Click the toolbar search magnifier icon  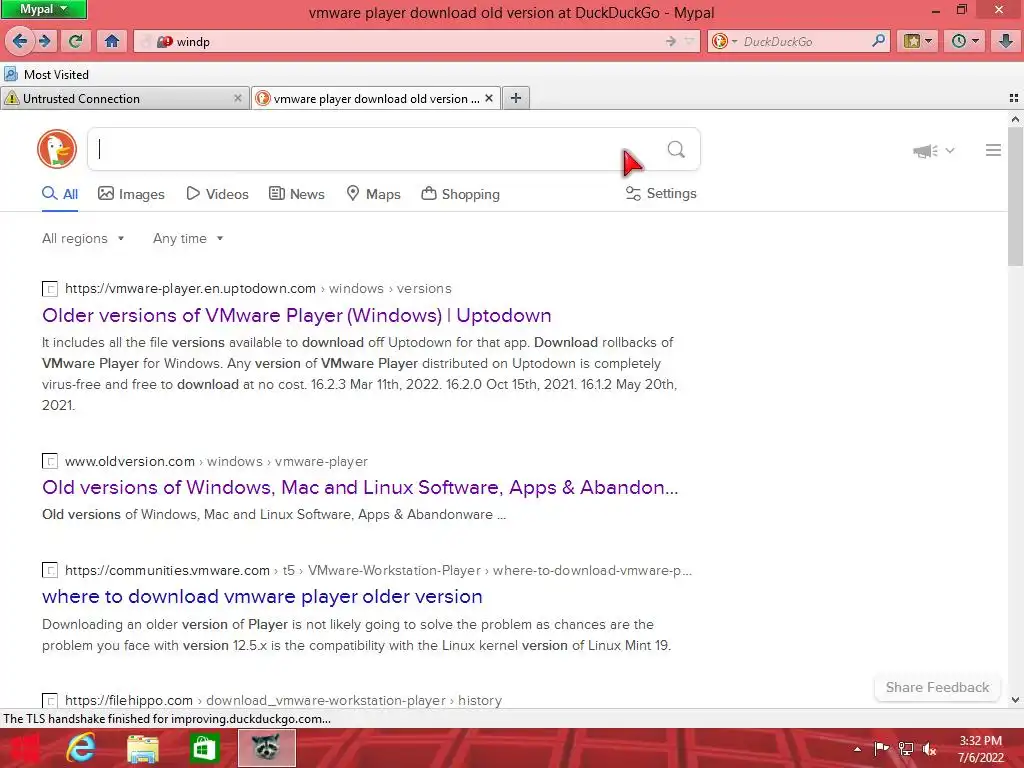(x=879, y=41)
